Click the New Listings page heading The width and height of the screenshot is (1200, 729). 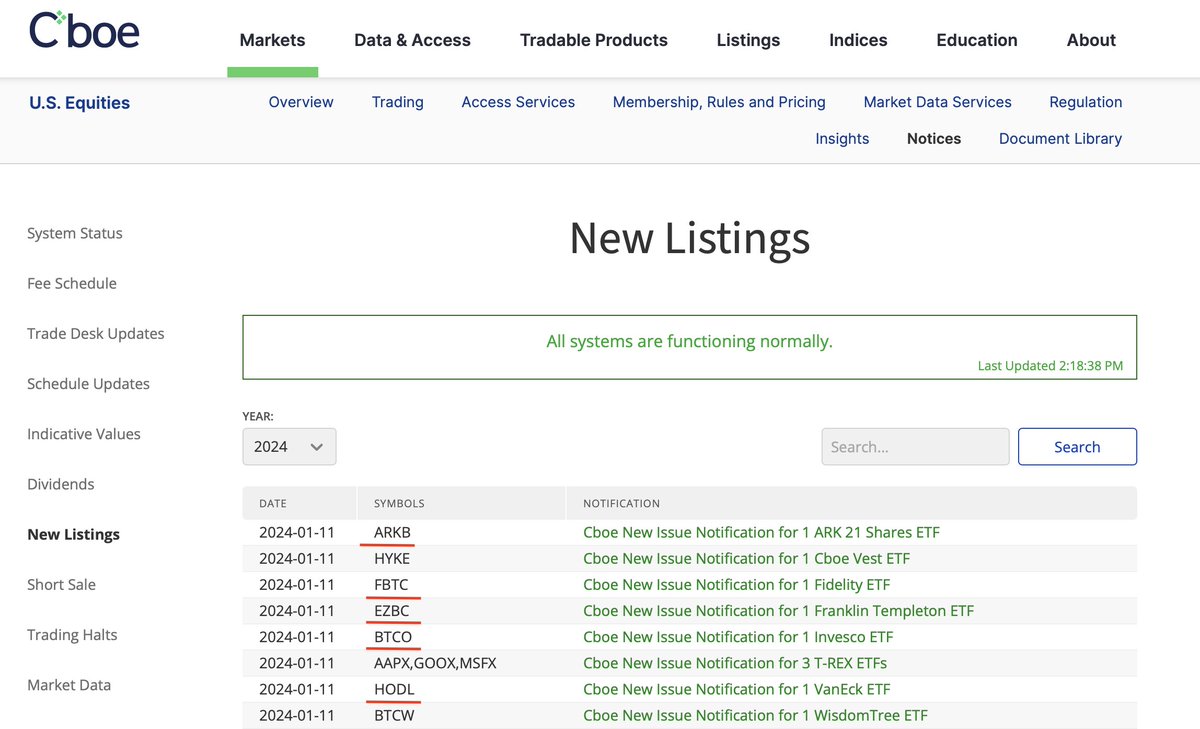coord(689,239)
